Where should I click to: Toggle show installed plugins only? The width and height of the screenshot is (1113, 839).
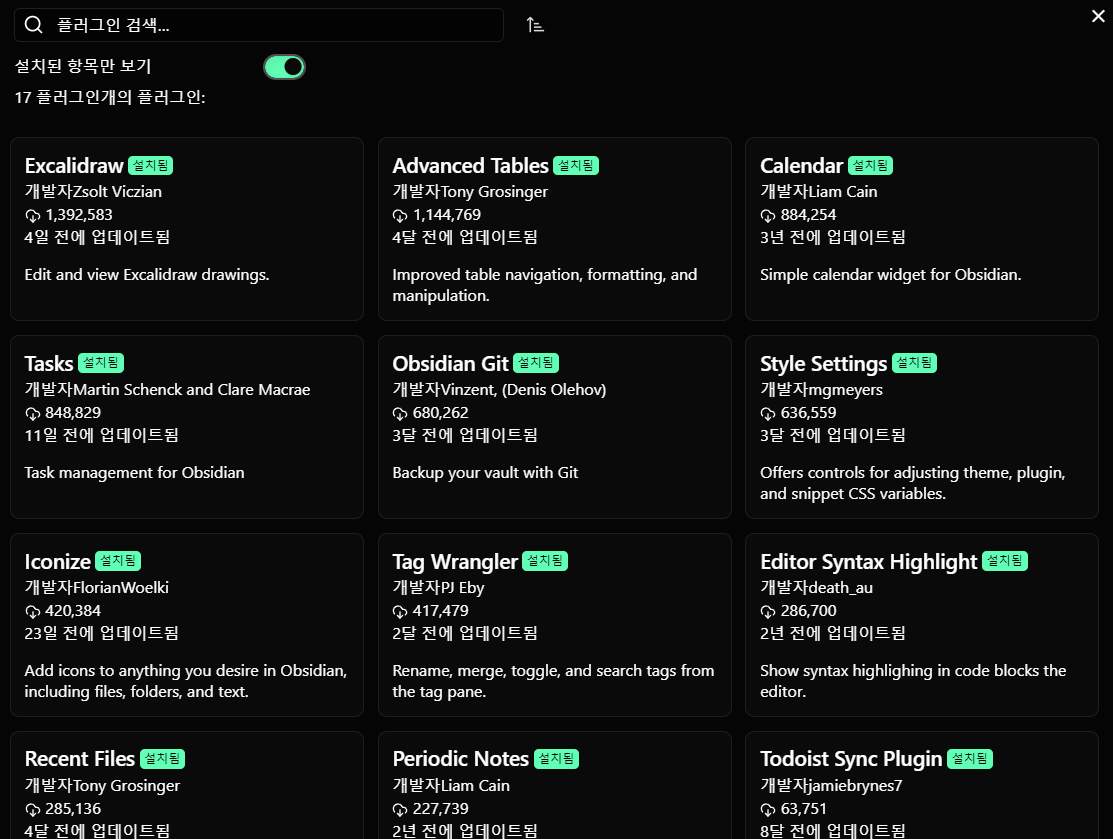[x=284, y=67]
